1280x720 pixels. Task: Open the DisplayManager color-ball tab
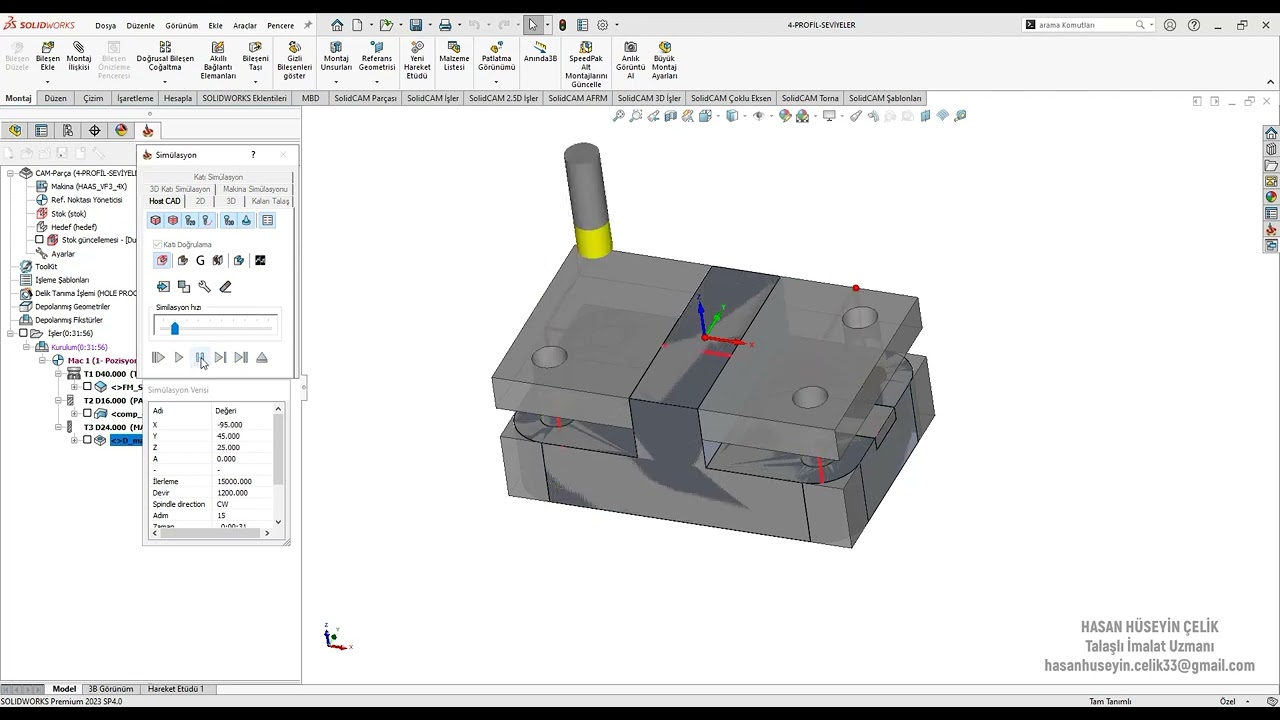click(x=121, y=130)
